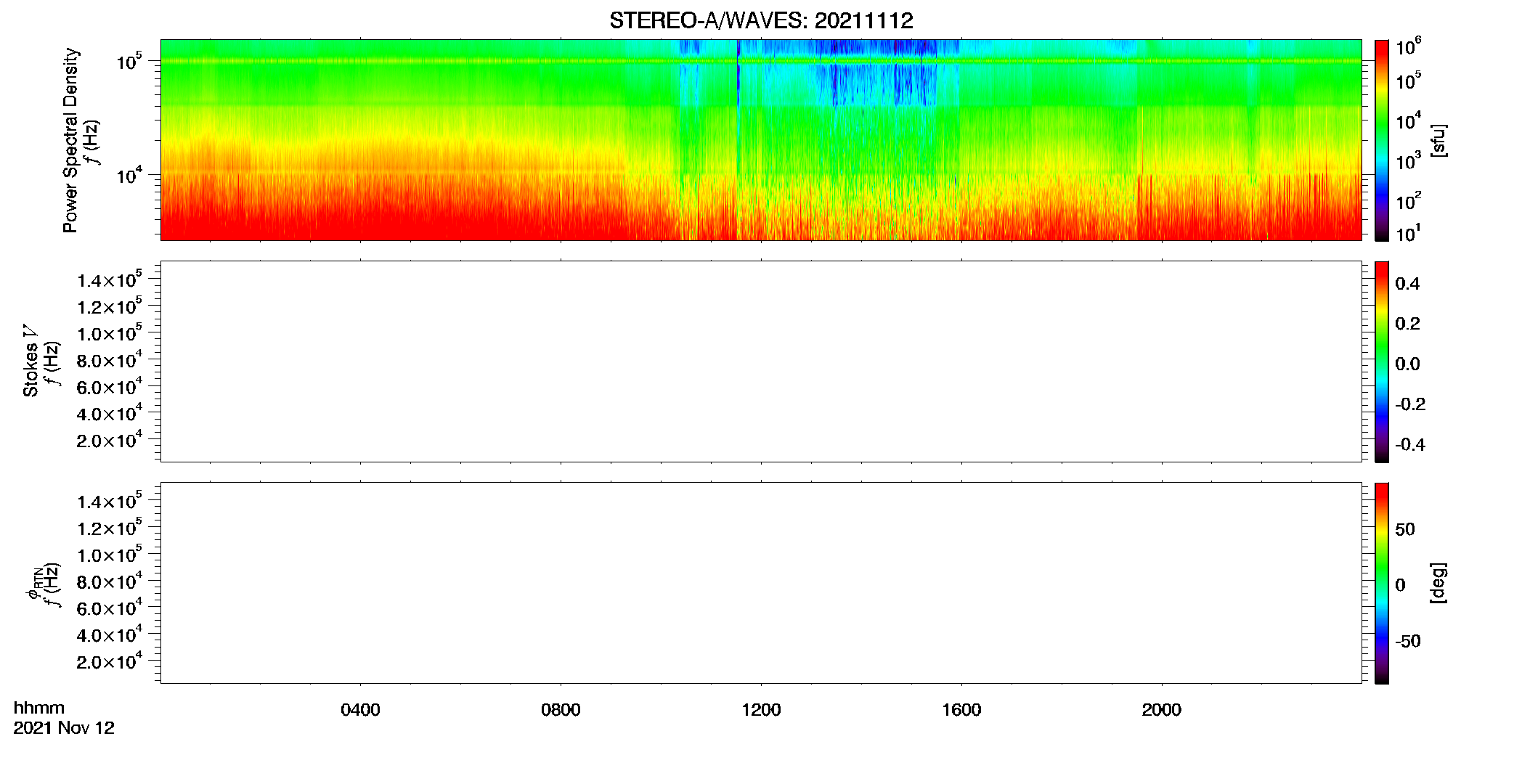Click the dark blue dropout near 1130 in spectrogram

tap(738, 80)
